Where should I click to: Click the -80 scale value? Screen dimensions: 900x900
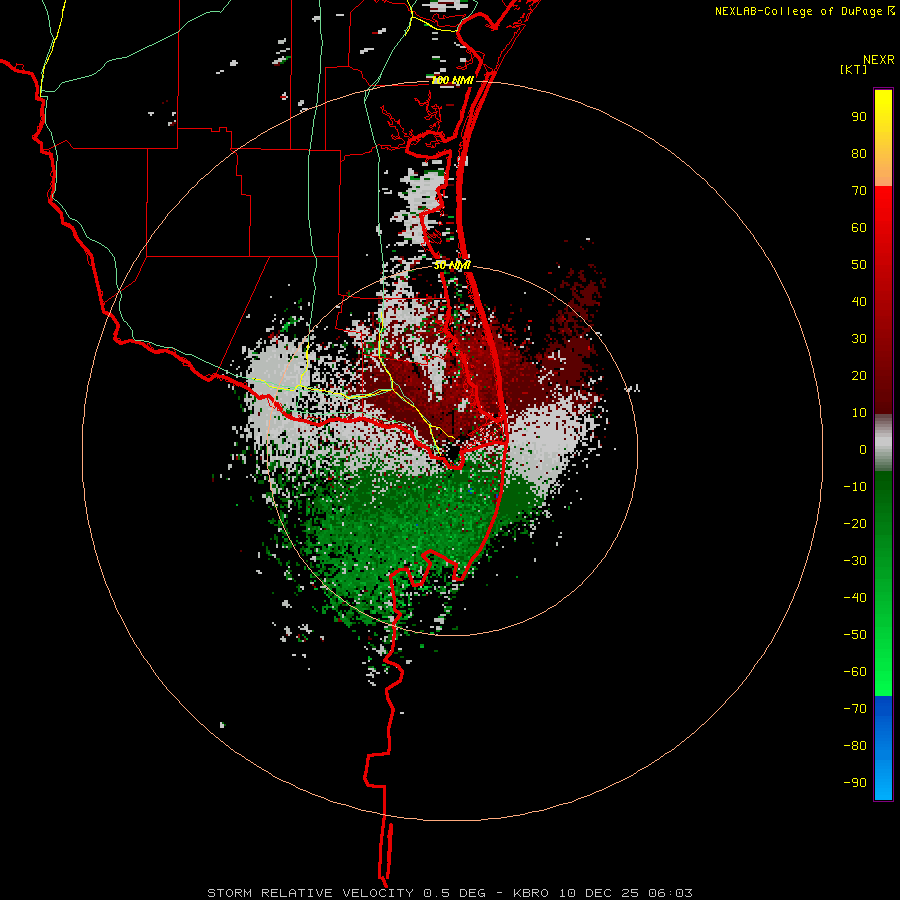tap(855, 746)
